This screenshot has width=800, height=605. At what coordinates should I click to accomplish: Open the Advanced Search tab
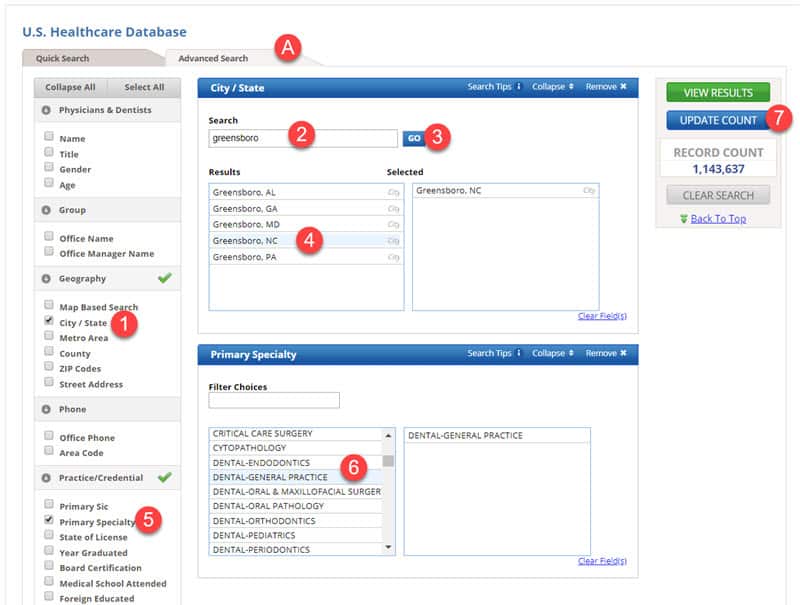click(x=213, y=58)
